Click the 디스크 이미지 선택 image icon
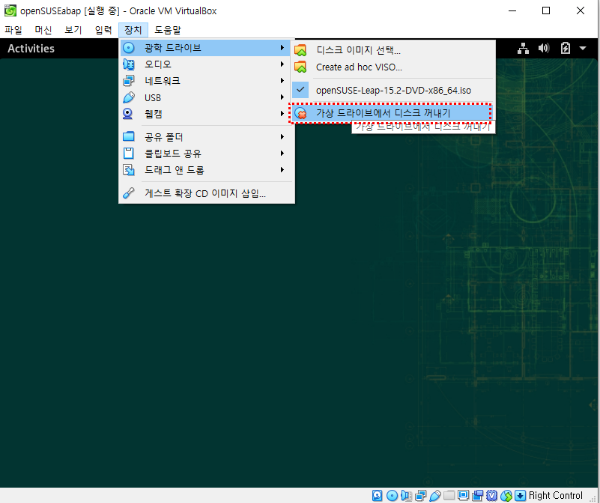 [300, 50]
